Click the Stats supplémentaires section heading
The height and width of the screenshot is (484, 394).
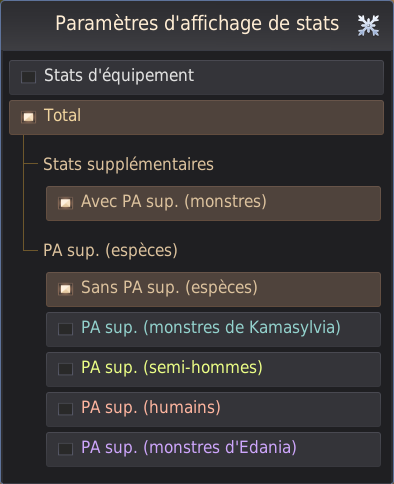pyautogui.click(x=128, y=165)
